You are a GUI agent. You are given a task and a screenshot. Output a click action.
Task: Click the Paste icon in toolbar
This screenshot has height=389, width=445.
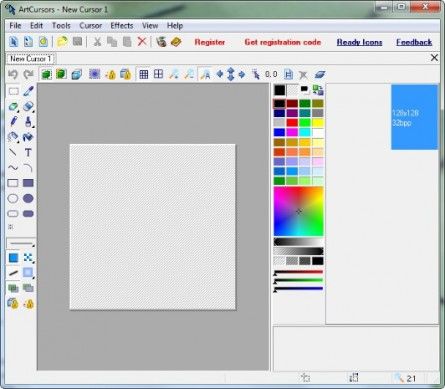(127, 42)
